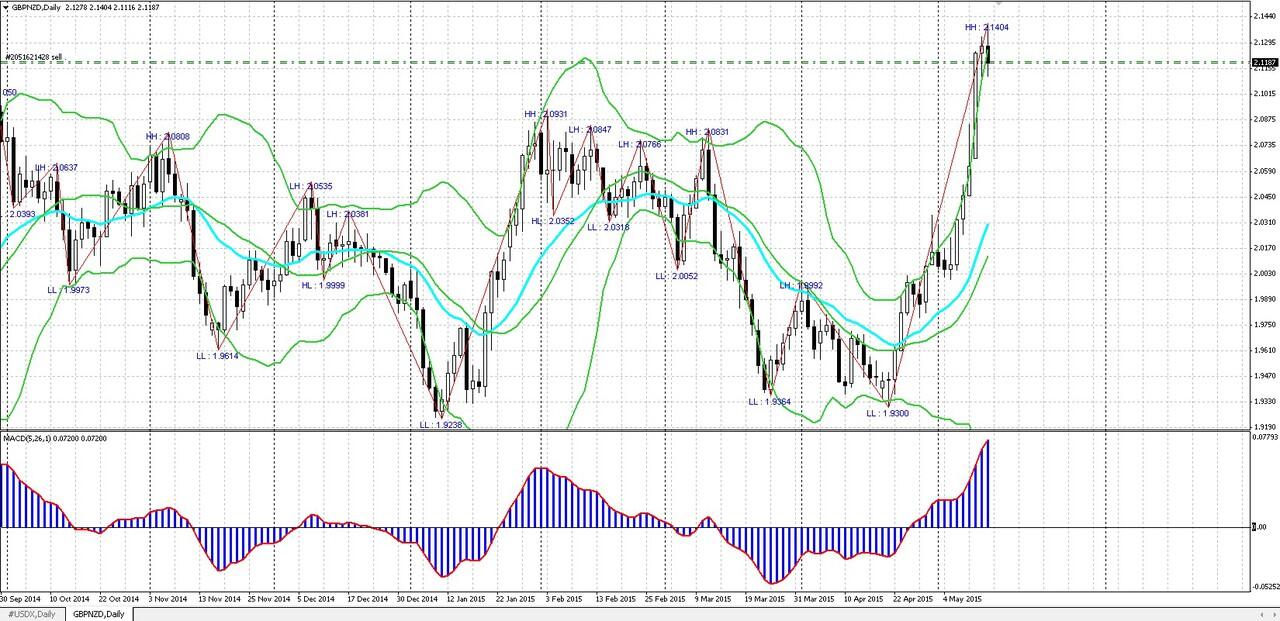Click the HH : 2.0931 high label
Image resolution: width=1280 pixels, height=621 pixels.
546,114
